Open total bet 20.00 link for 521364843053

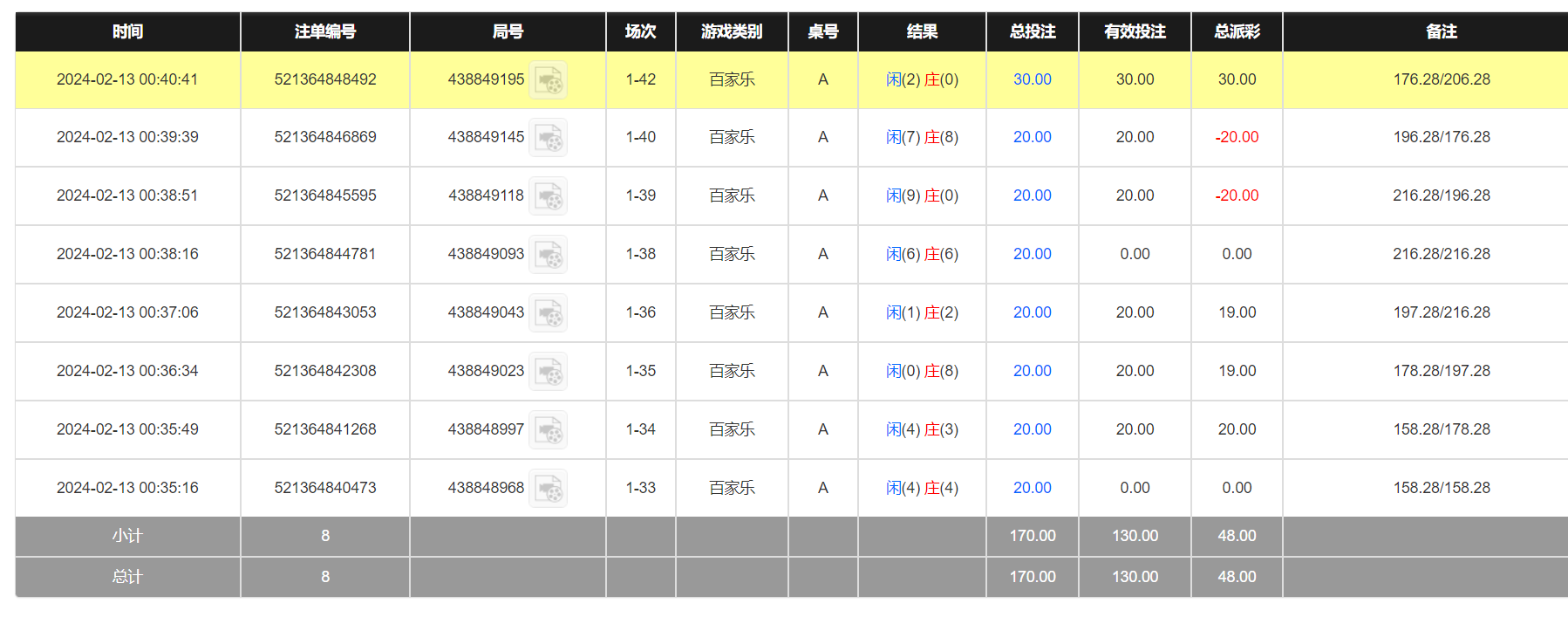[x=1032, y=312]
